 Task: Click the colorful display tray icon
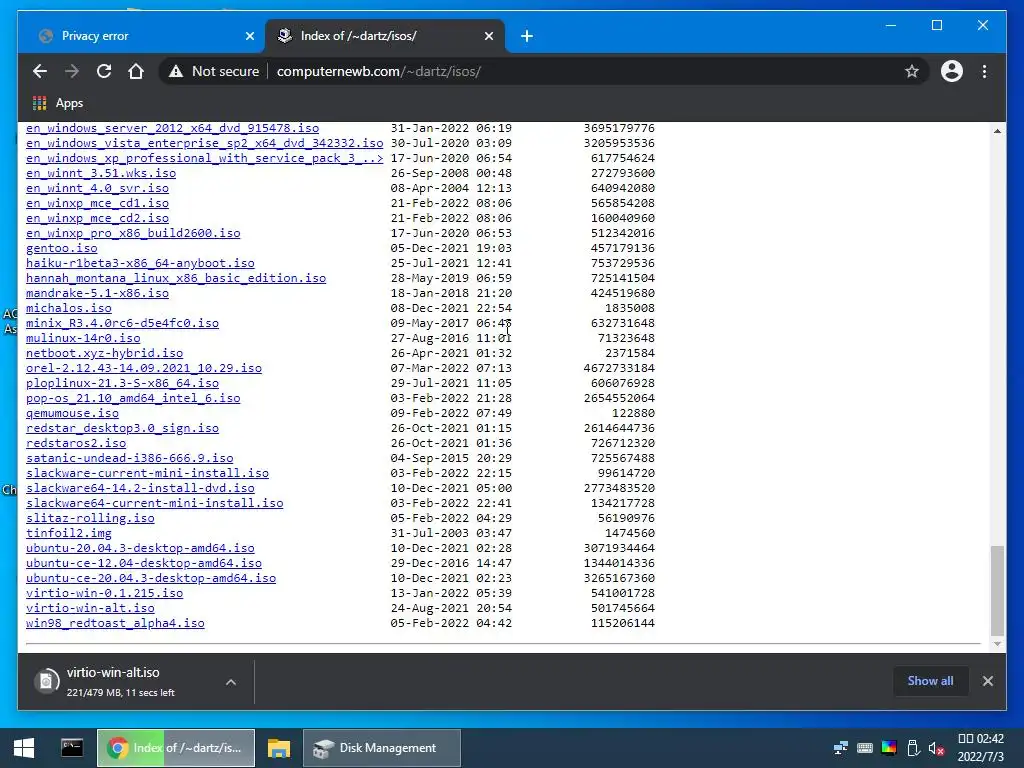coord(889,748)
